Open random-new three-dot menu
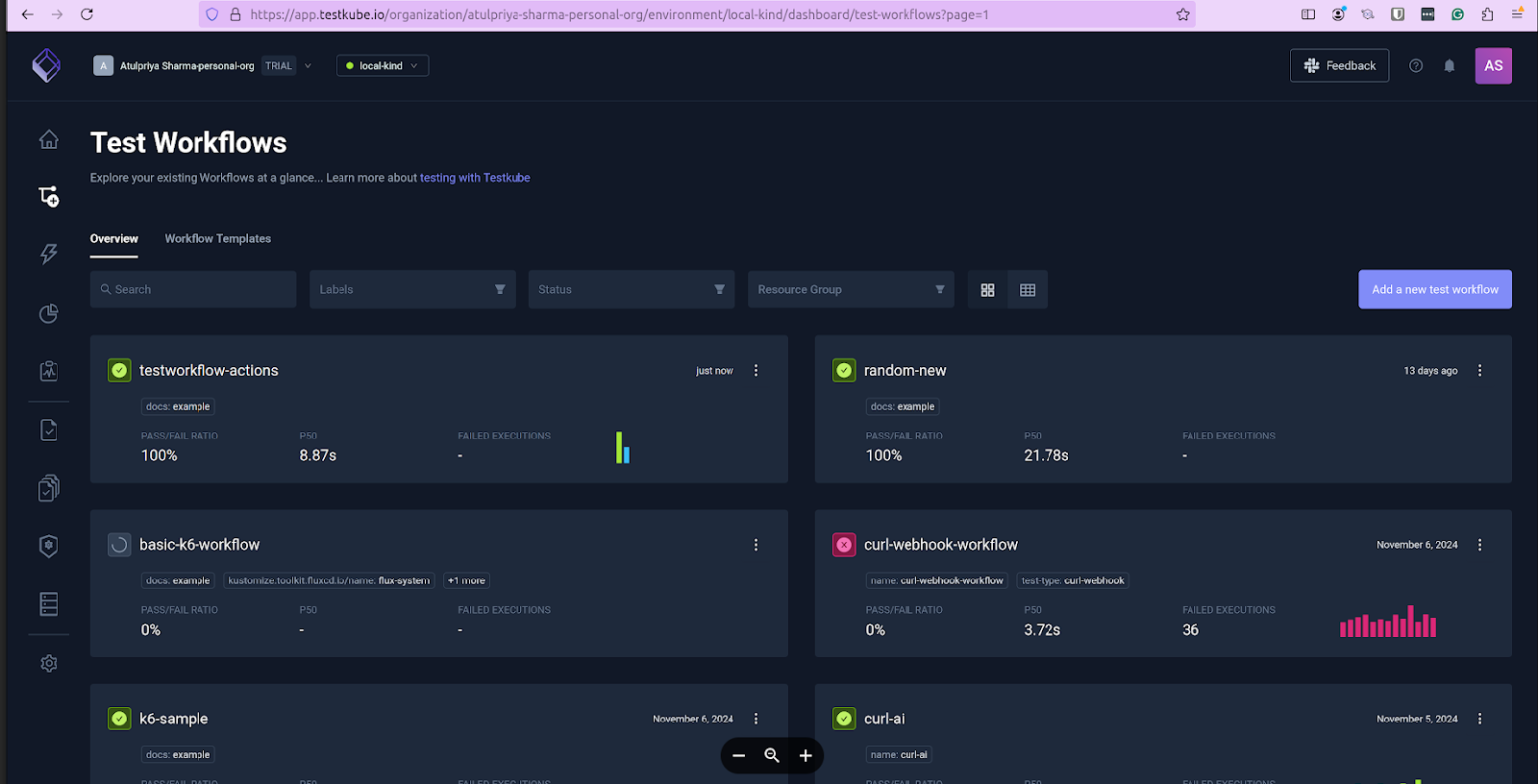1538x784 pixels. coord(1480,371)
